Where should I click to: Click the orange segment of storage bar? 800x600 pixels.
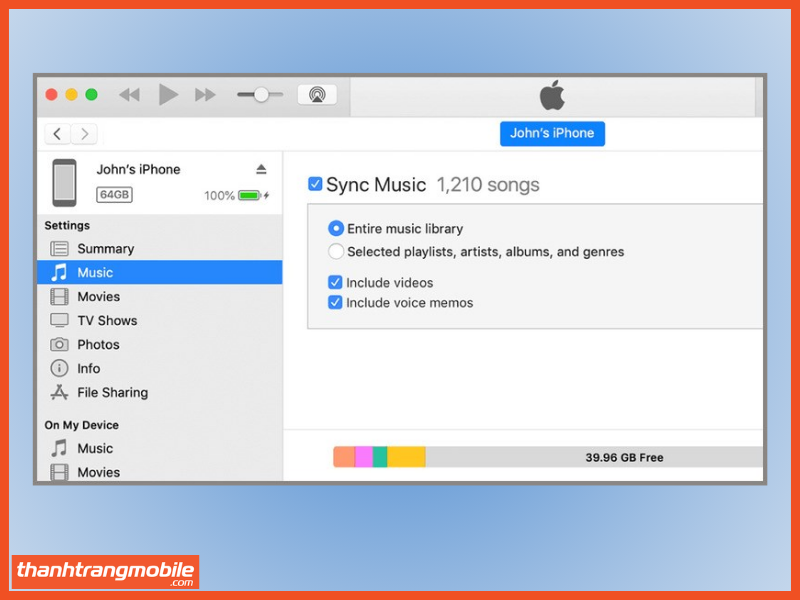point(344,457)
